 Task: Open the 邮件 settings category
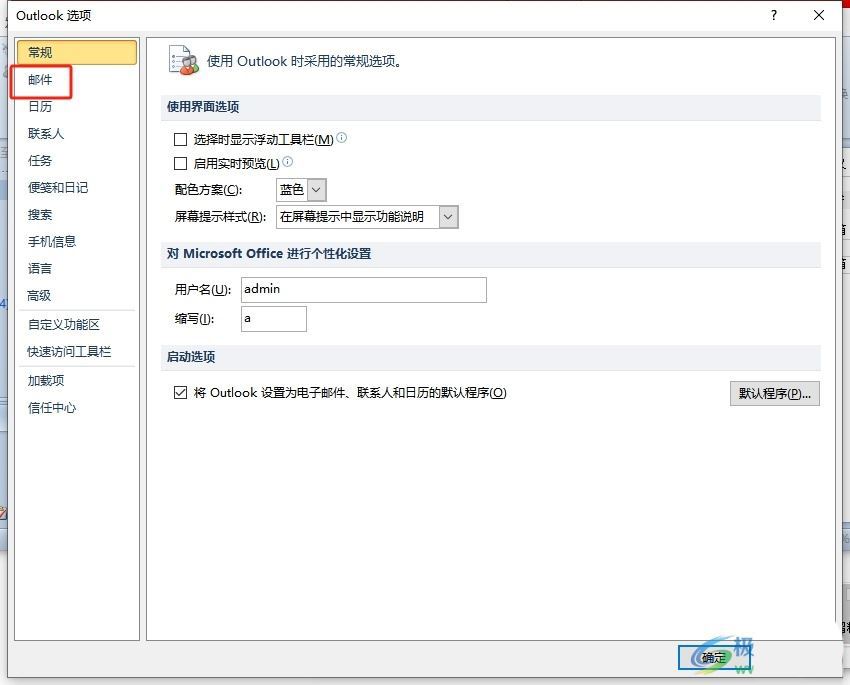tap(40, 79)
